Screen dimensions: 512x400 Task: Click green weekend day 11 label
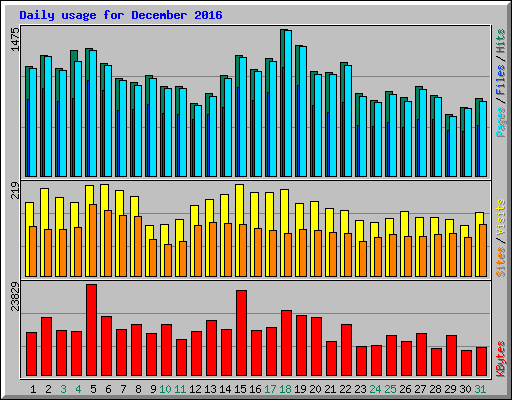click(180, 389)
